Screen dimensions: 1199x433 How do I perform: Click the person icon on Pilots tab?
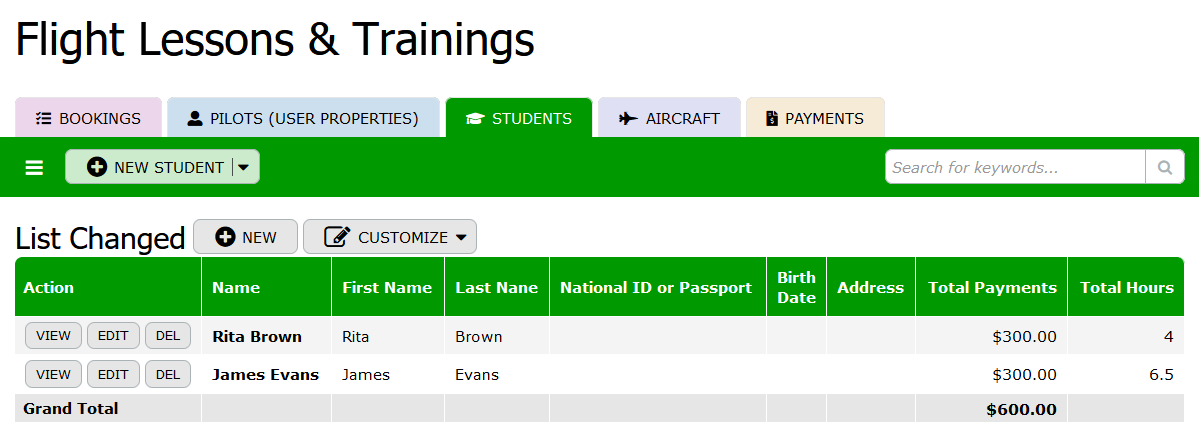(x=195, y=119)
